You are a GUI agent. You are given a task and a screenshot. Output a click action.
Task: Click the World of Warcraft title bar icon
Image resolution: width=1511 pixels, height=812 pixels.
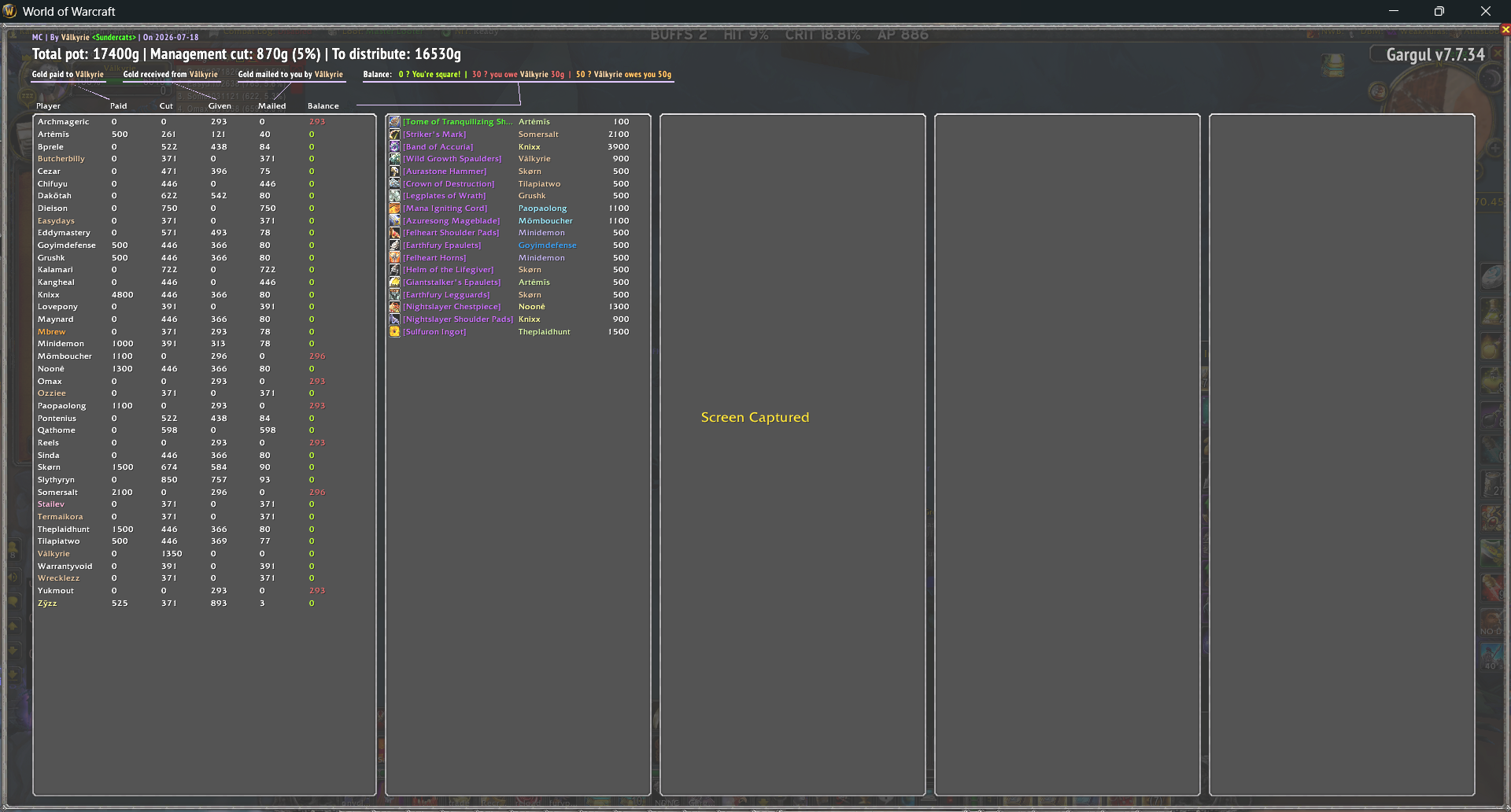pos(10,11)
